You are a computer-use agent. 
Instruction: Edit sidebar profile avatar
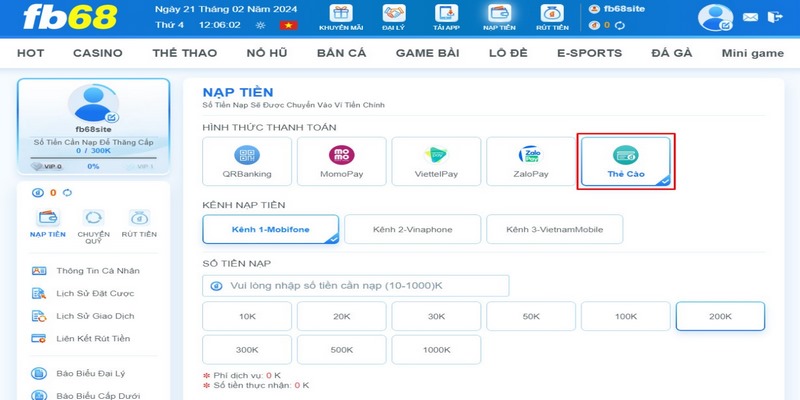[112, 117]
